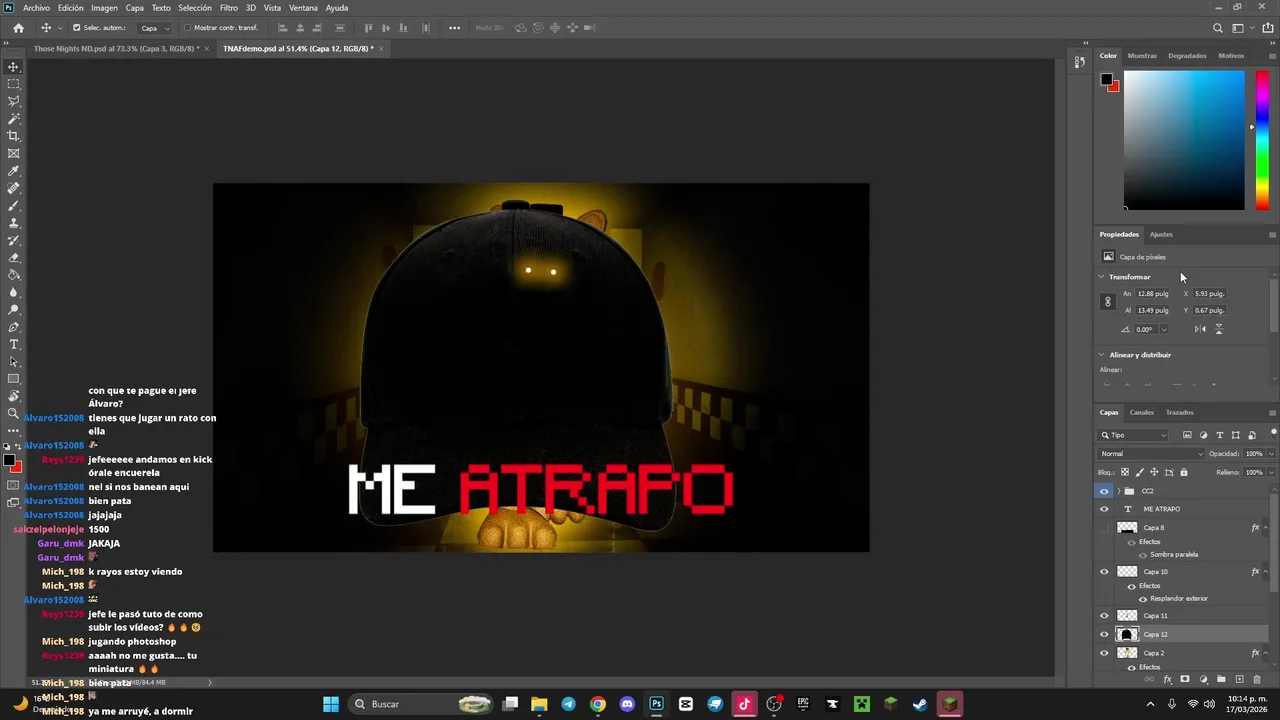Screen dimensions: 1280x720
Task: Flip horizontally in Transformar section
Action: tap(1201, 329)
